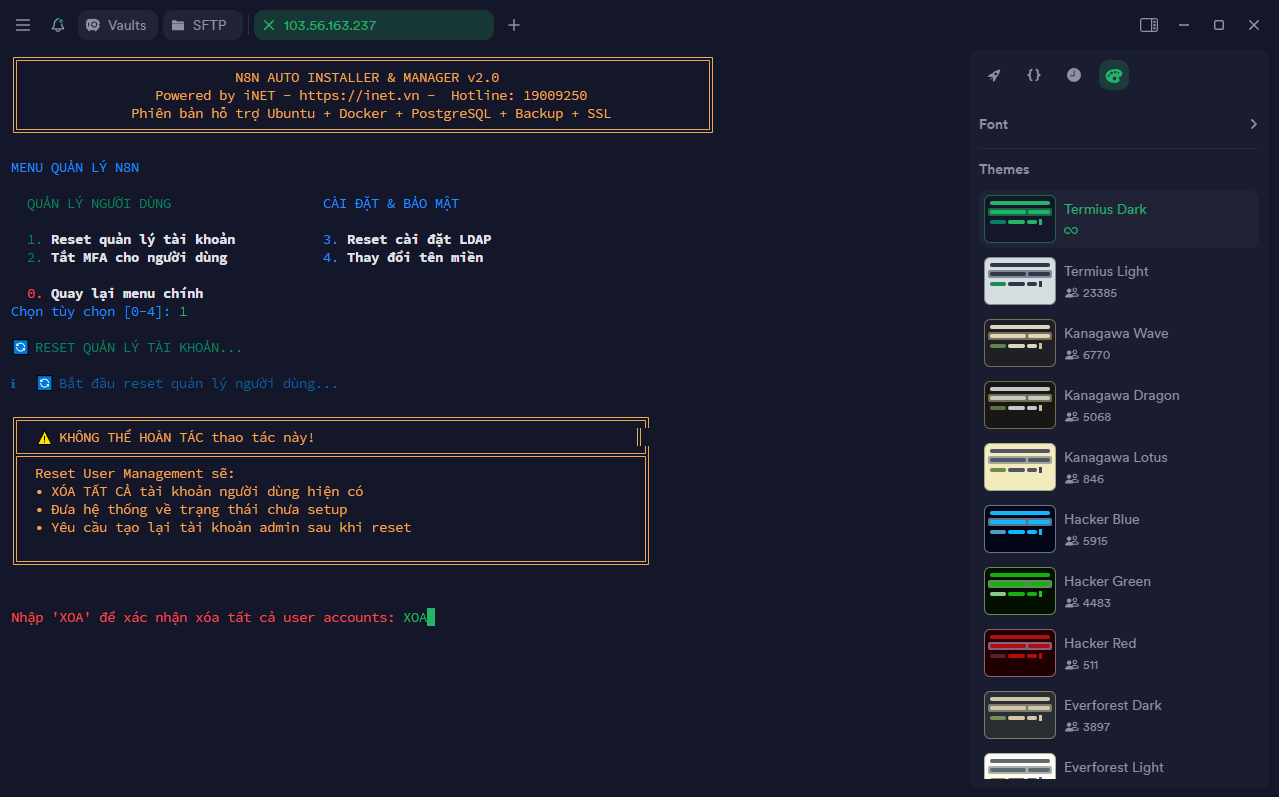Click the 'MENU QUẢN LÝ N8N' heading
The width and height of the screenshot is (1279, 797).
(x=75, y=168)
